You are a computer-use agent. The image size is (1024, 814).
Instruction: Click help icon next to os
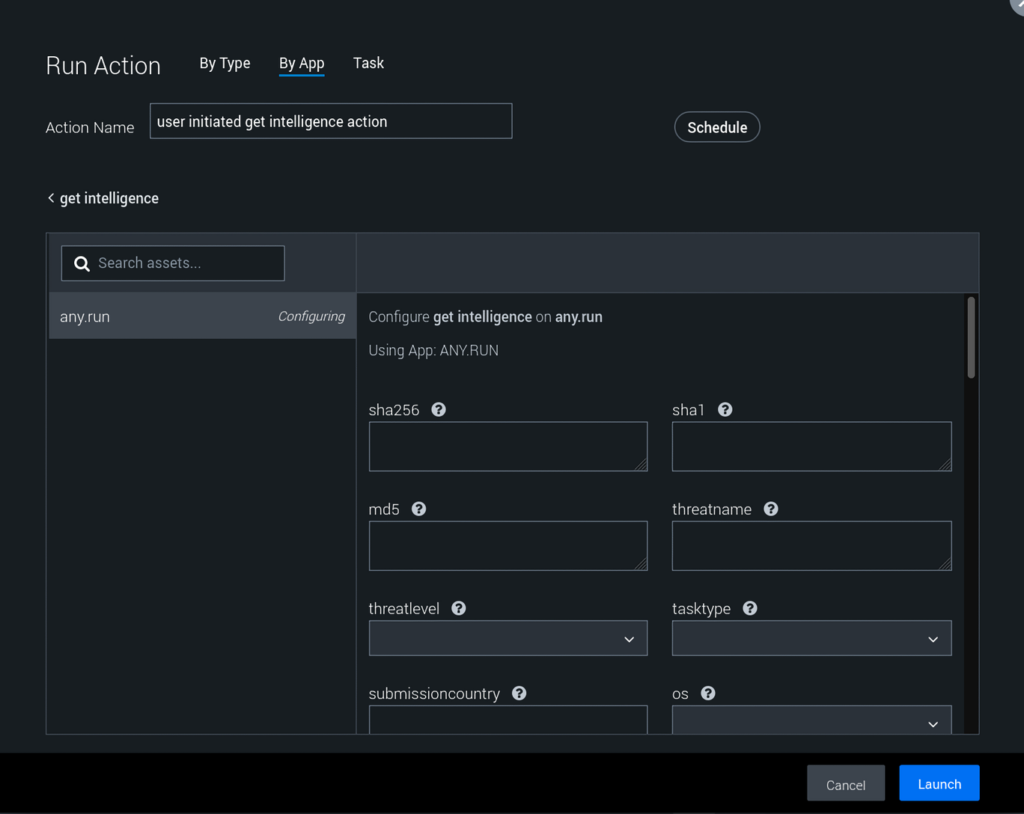(x=708, y=693)
